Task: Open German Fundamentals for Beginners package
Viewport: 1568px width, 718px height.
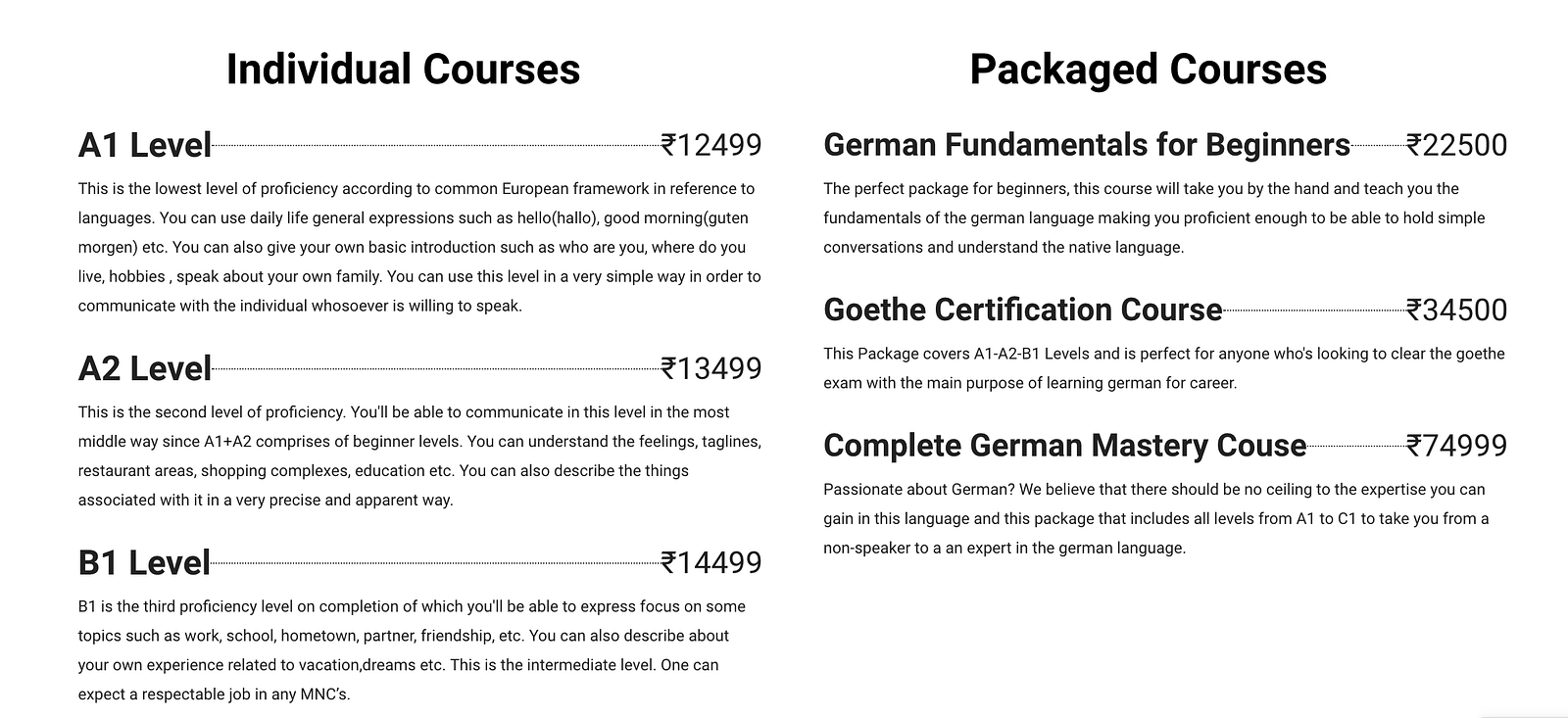Action: tap(1087, 145)
